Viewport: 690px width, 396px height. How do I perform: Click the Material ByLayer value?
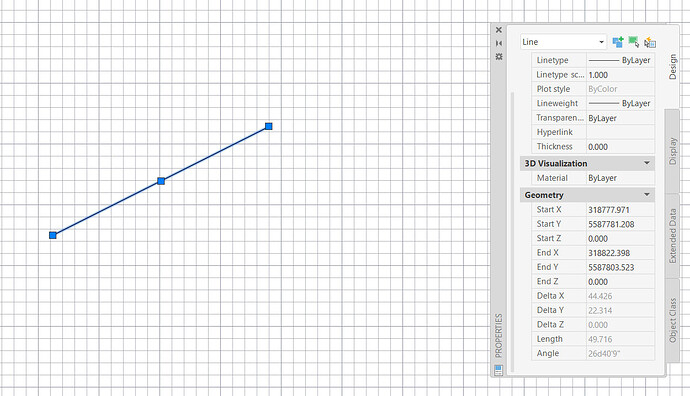click(x=620, y=178)
